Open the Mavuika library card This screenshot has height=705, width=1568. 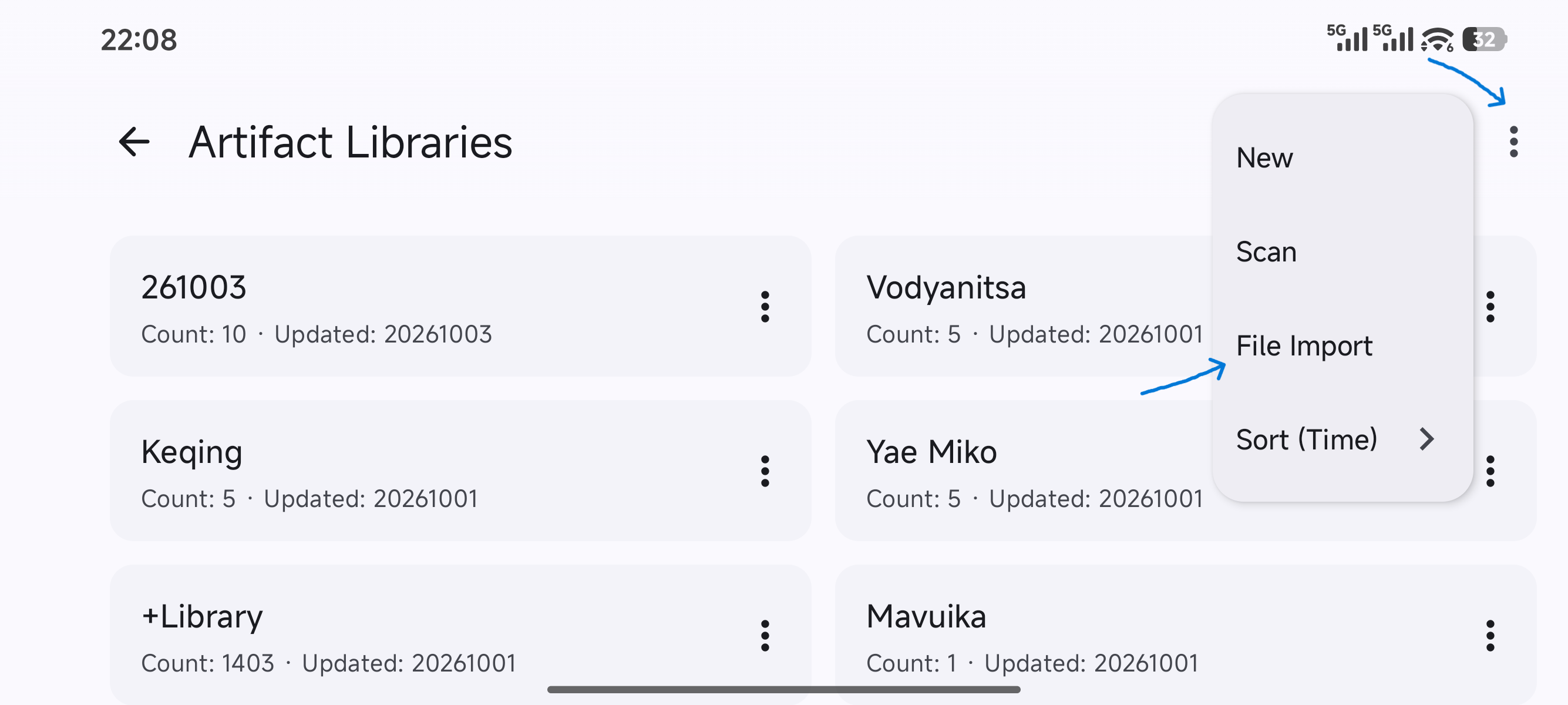(1185, 634)
